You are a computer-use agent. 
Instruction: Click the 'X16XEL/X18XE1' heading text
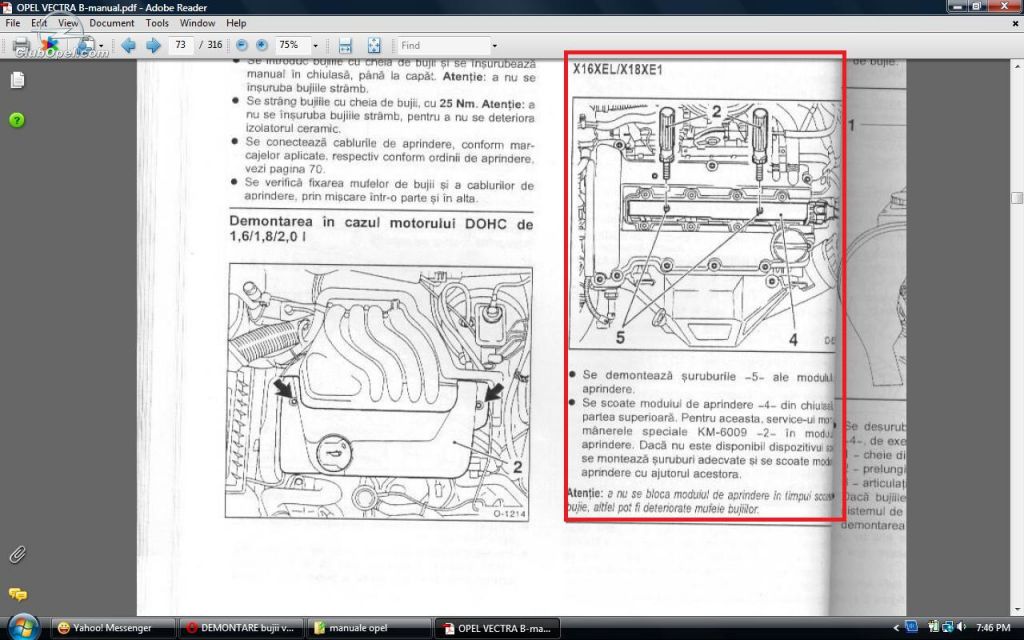(618, 69)
